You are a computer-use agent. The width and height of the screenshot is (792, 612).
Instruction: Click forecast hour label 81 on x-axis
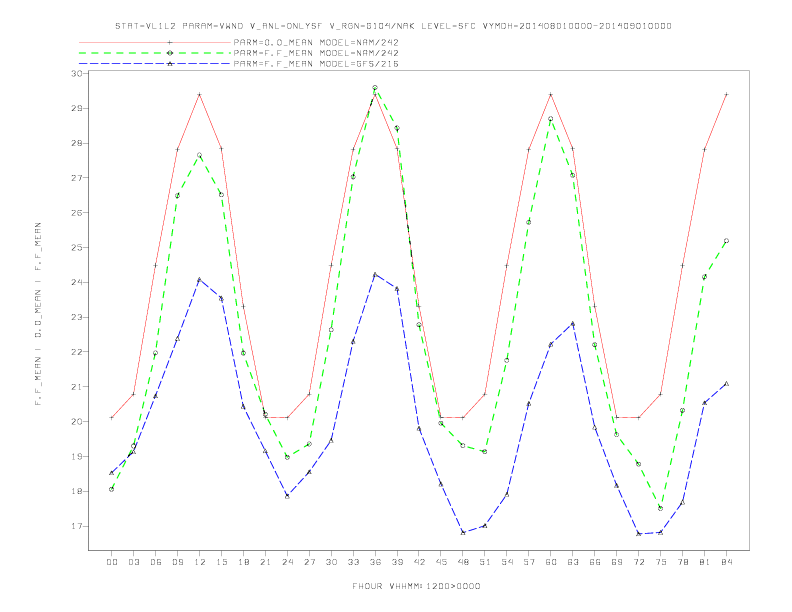coord(705,562)
